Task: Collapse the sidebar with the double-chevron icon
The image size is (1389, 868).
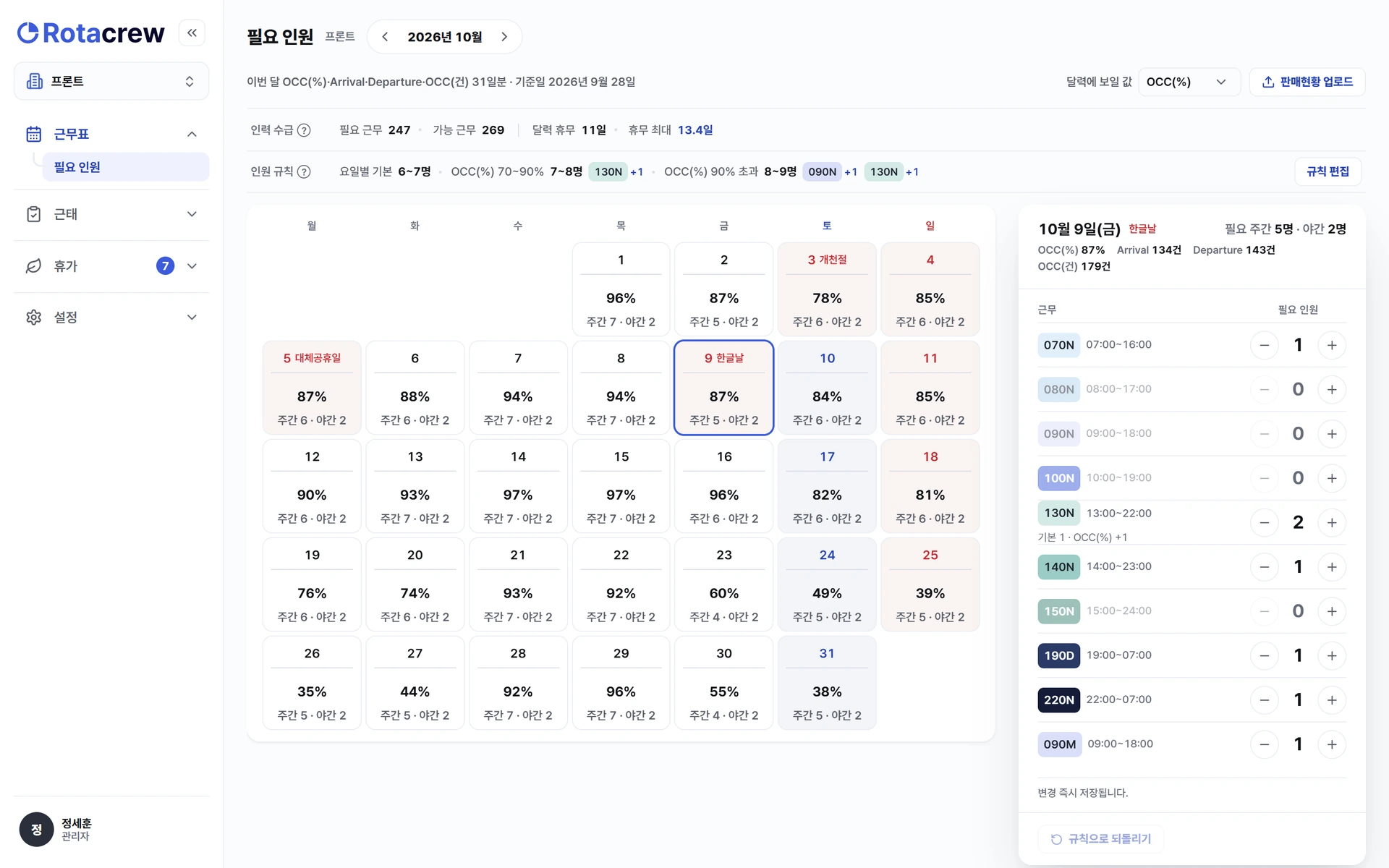Action: (192, 33)
